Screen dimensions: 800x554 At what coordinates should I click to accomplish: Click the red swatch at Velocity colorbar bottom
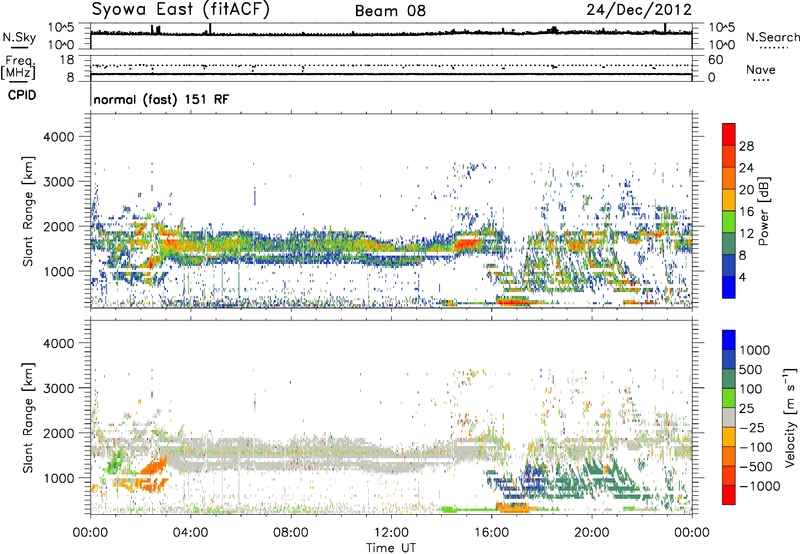tap(729, 495)
